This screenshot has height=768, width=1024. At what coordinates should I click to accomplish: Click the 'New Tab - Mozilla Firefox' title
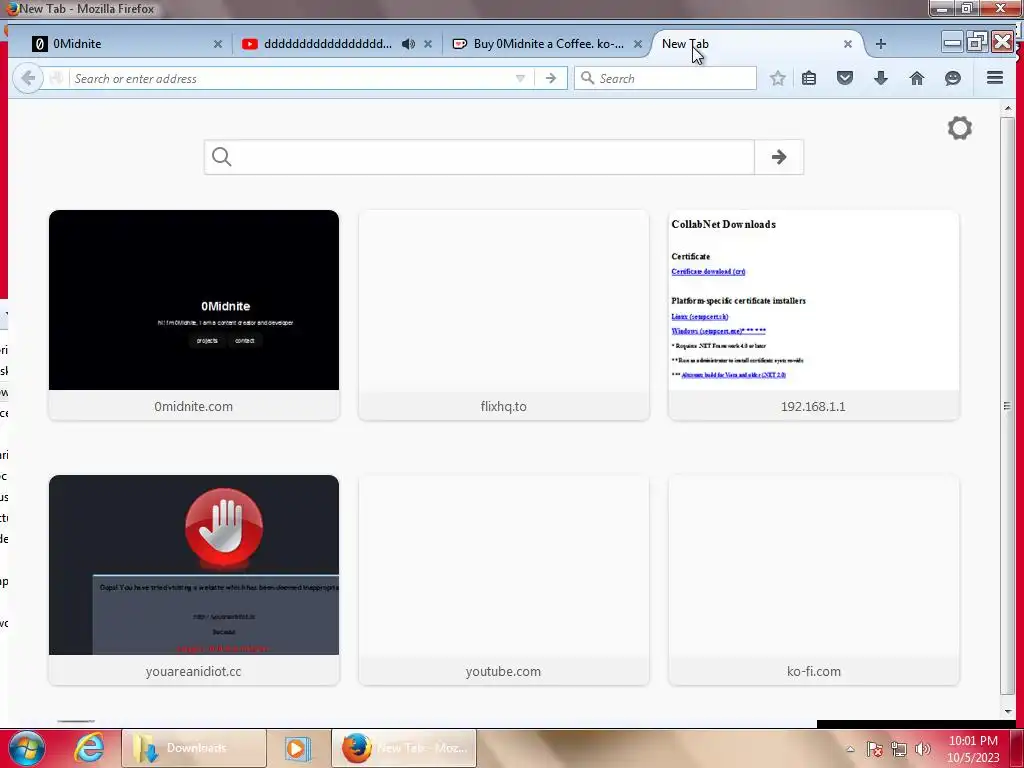[87, 9]
